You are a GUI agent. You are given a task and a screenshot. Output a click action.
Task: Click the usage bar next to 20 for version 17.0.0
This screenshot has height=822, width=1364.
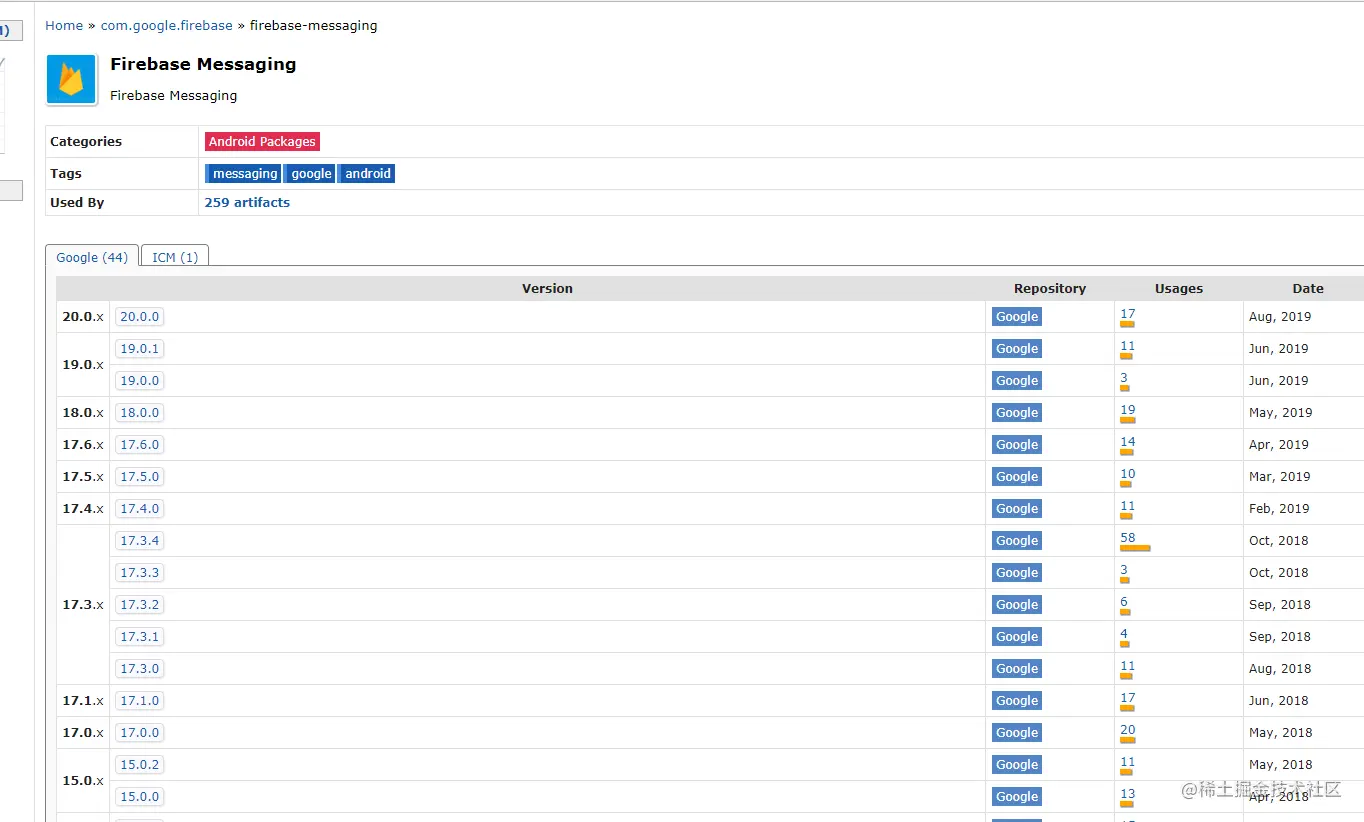tap(1127, 740)
